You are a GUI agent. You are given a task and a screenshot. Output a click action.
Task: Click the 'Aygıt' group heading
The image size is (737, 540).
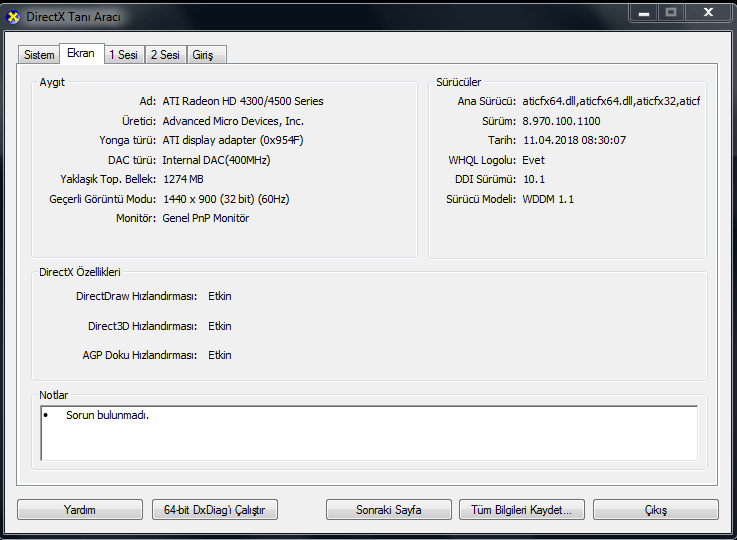(52, 82)
